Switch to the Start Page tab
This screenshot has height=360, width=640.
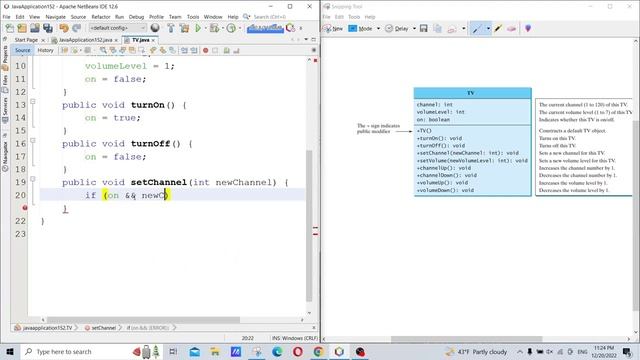click(26, 40)
